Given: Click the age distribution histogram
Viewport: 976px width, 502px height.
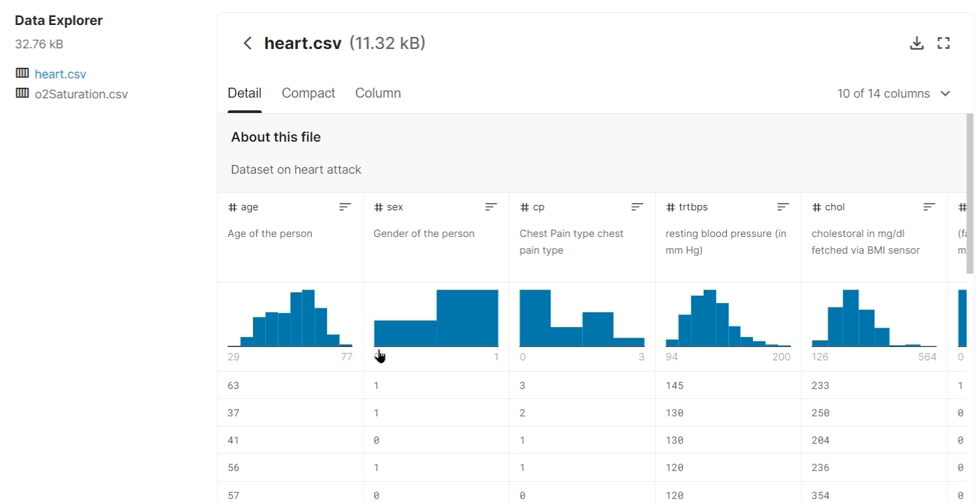Looking at the screenshot, I should pos(290,318).
